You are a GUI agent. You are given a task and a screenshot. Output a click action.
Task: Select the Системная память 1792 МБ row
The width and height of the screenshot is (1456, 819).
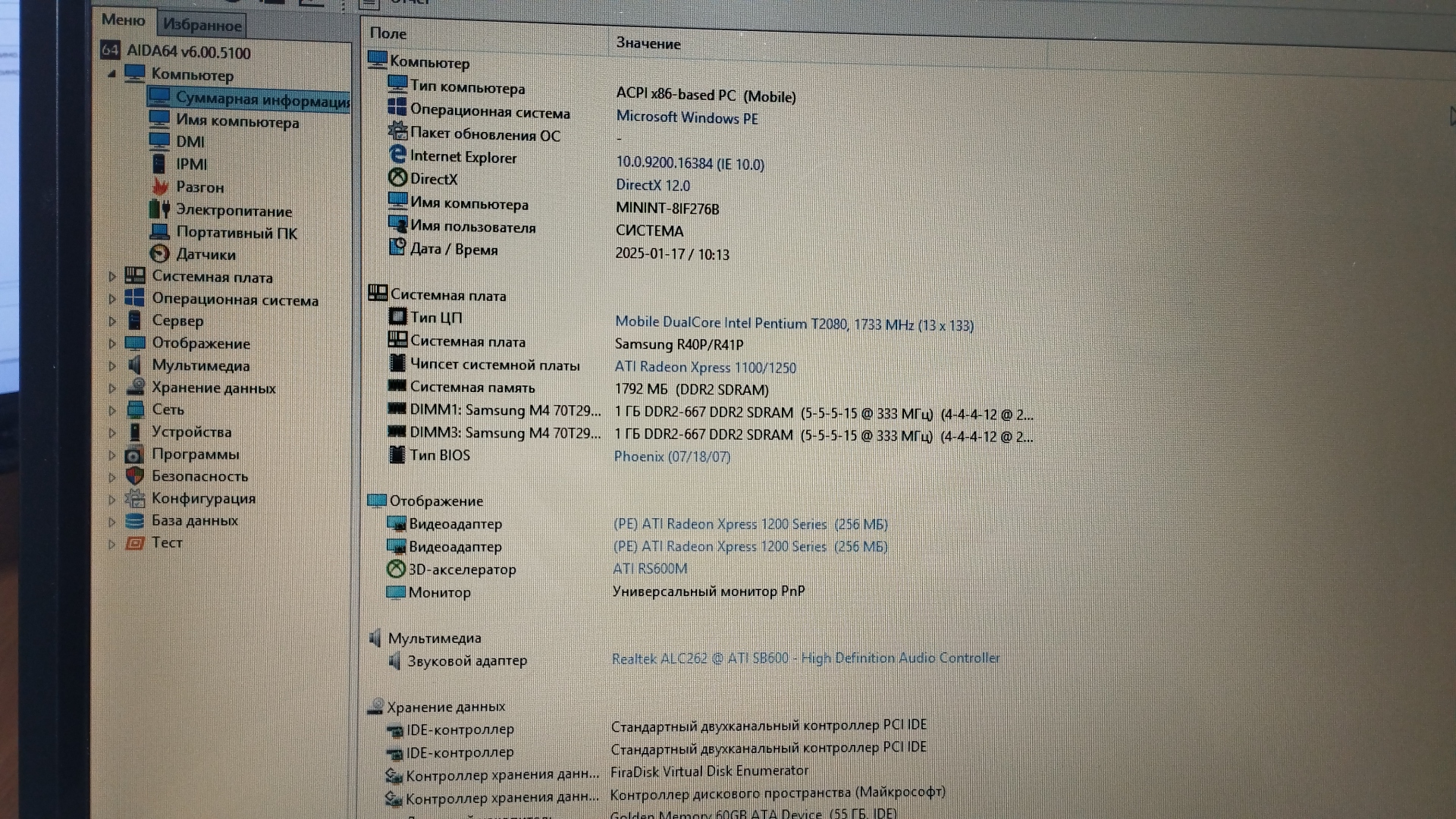578,388
